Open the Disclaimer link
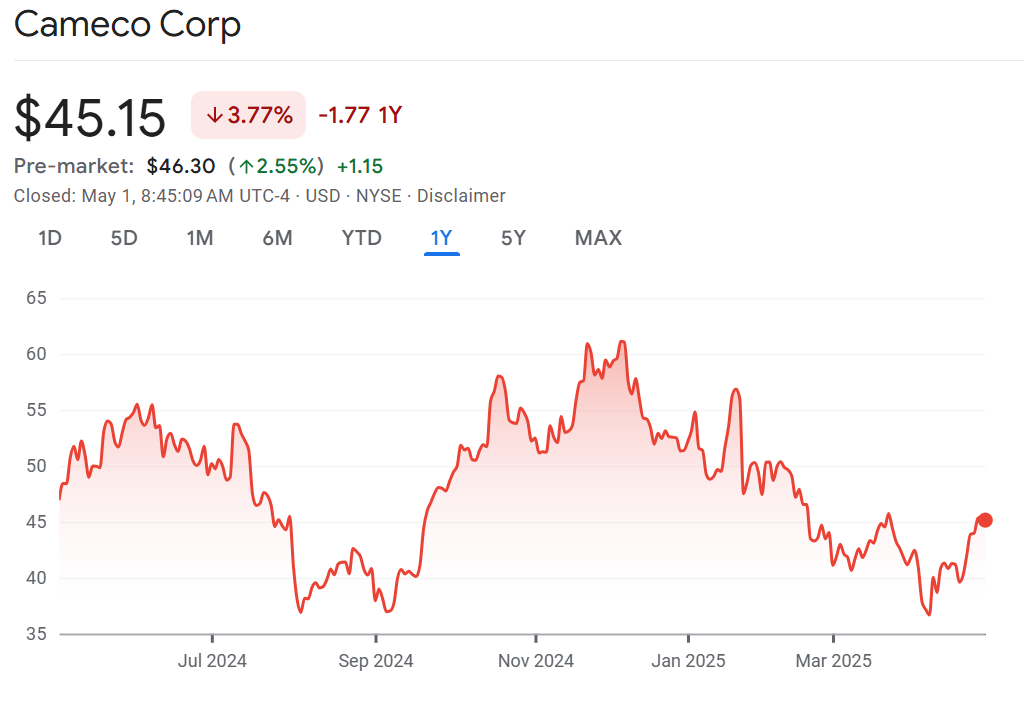This screenshot has width=1024, height=703. click(x=461, y=196)
